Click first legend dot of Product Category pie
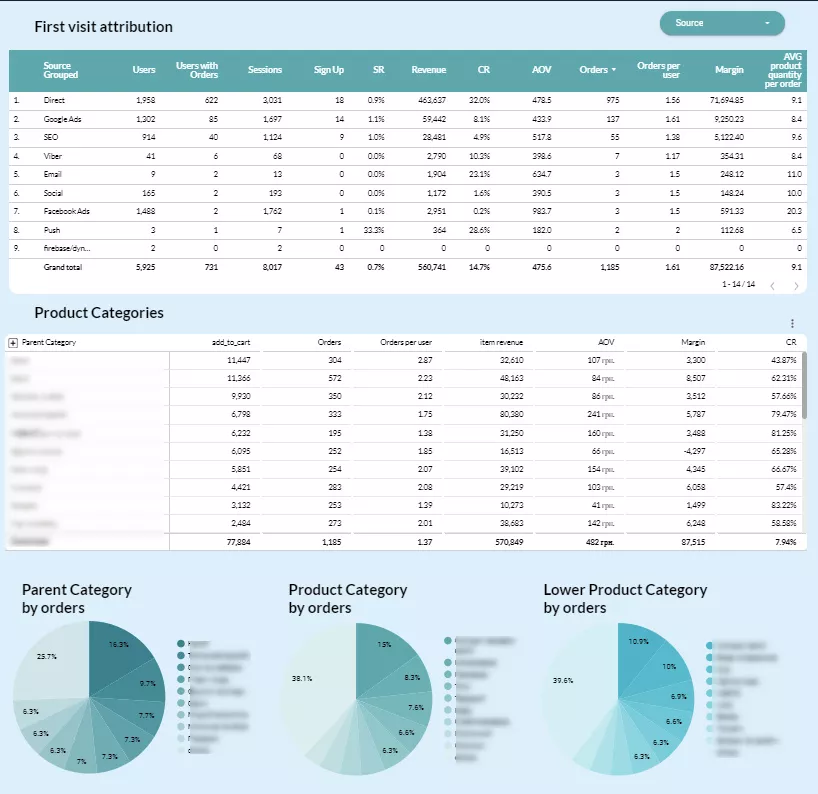The image size is (818, 794). (x=448, y=641)
